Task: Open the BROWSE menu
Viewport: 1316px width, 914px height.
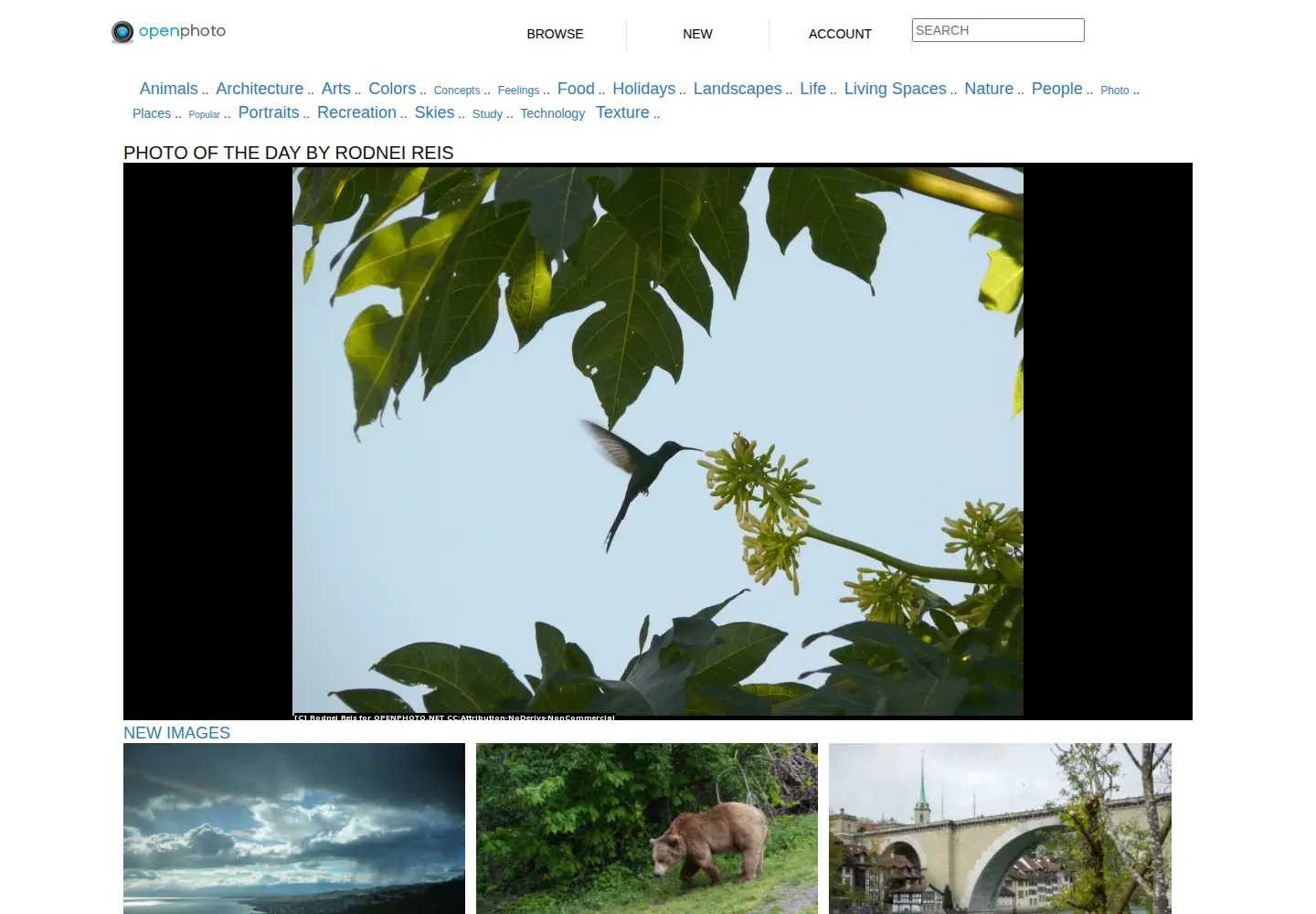Action: [x=555, y=34]
